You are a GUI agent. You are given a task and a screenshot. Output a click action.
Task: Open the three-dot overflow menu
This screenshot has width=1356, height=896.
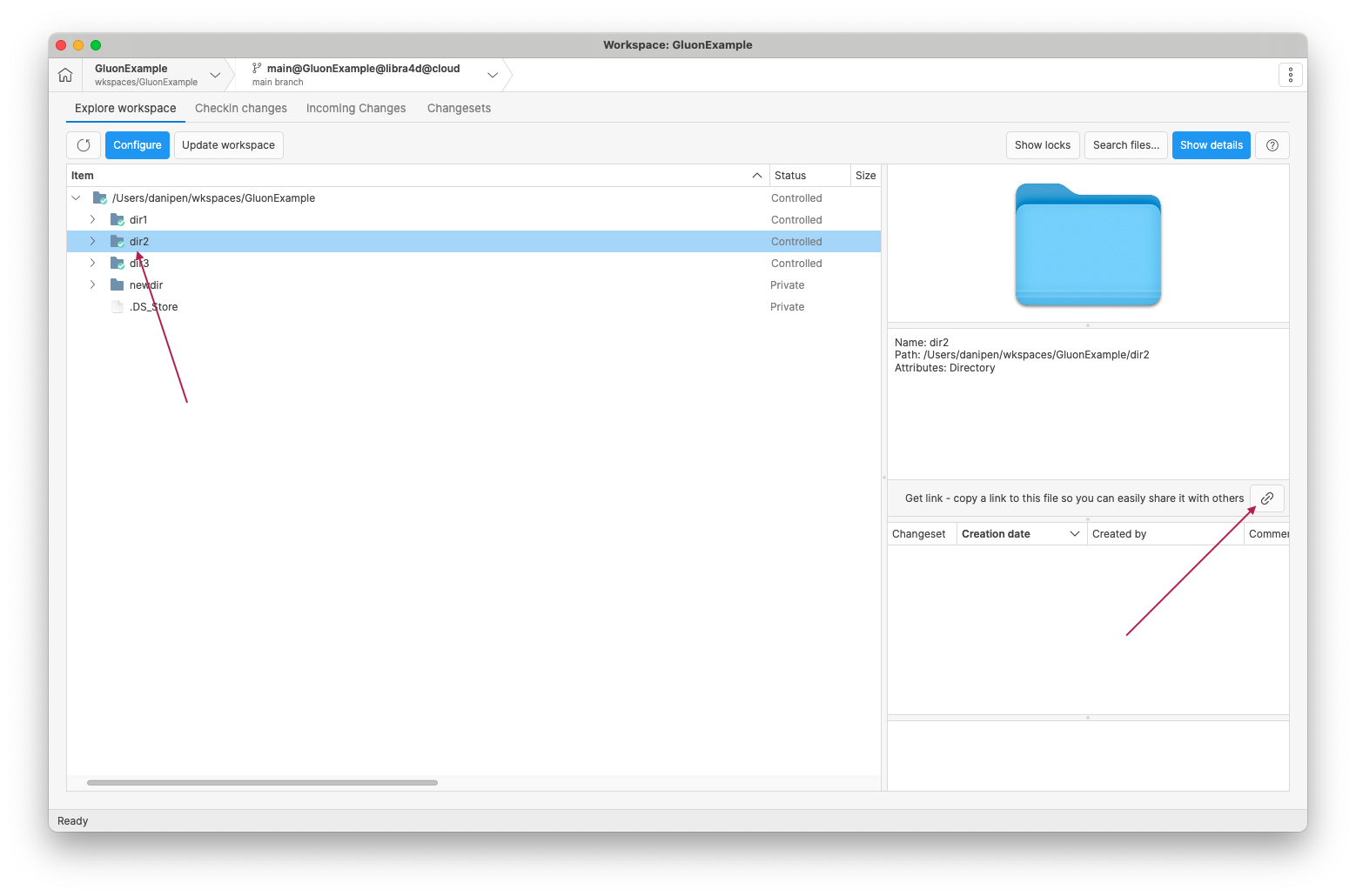1290,74
